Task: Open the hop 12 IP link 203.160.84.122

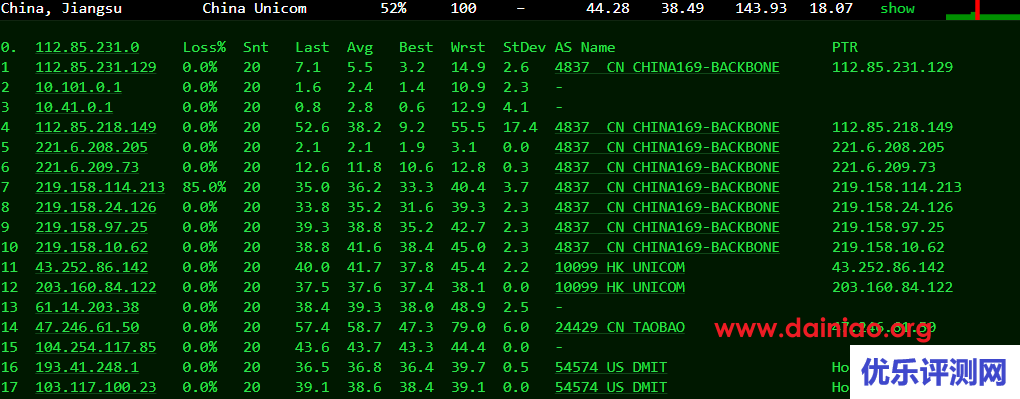Action: 96,287
